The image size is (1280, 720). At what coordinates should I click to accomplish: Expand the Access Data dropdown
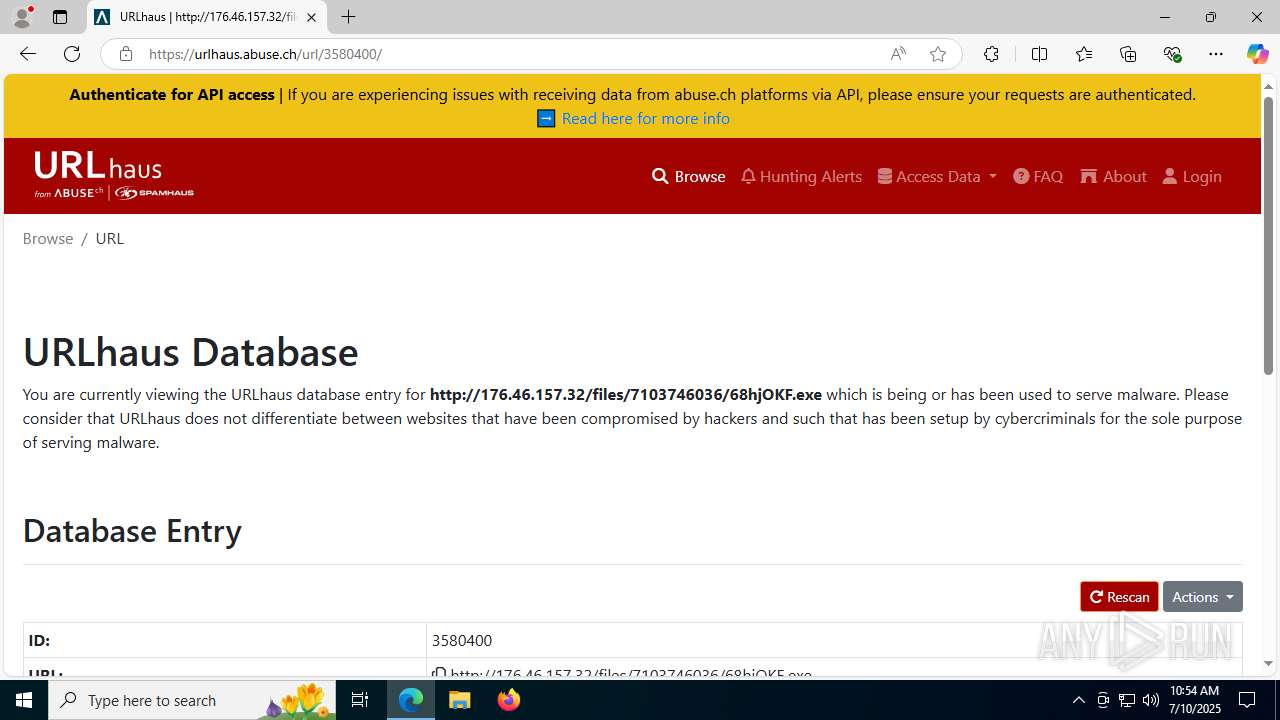coord(937,176)
